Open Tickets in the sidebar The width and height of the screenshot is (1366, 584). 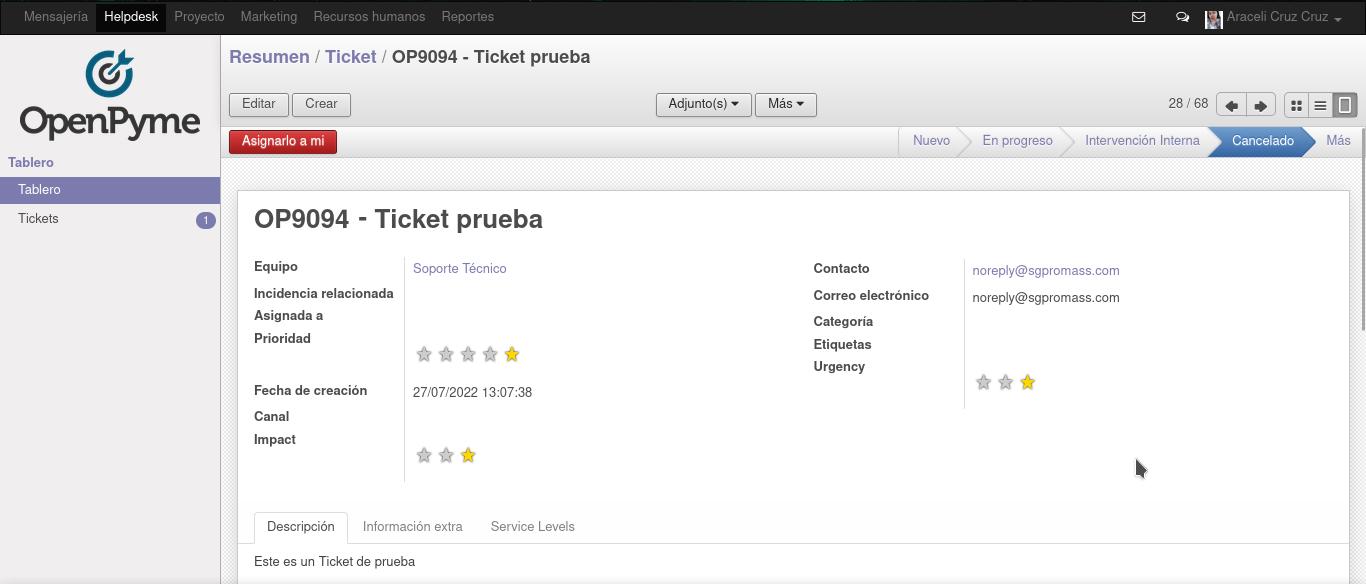[110, 219]
